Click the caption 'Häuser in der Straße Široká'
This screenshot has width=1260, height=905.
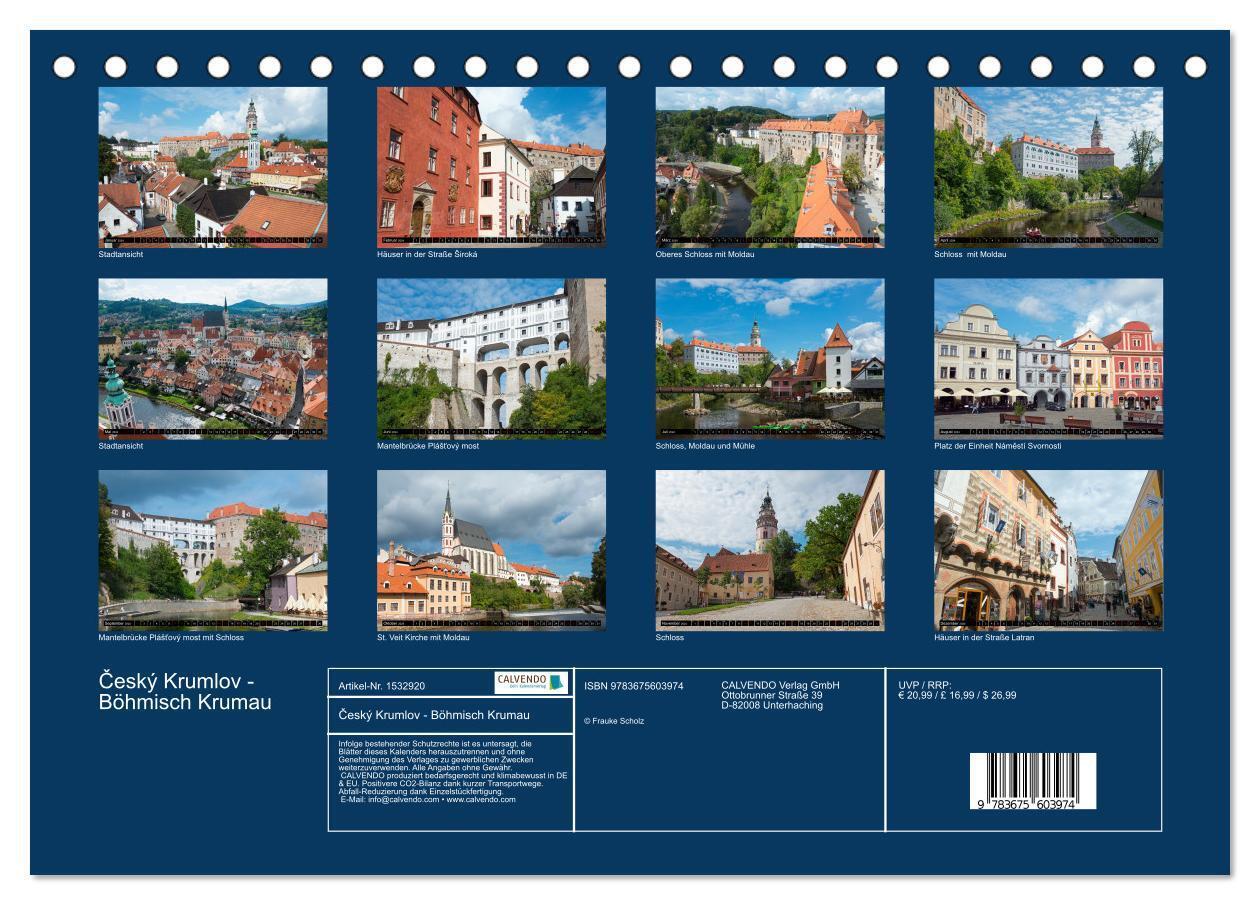pos(427,254)
